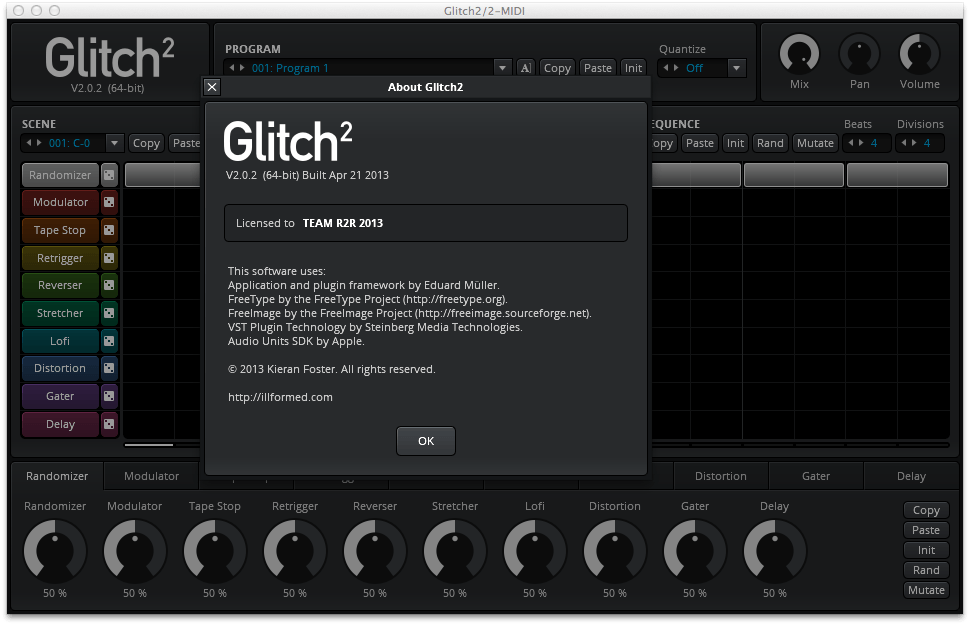The image size is (970, 625).
Task: Click bottom-right Init button
Action: click(926, 550)
